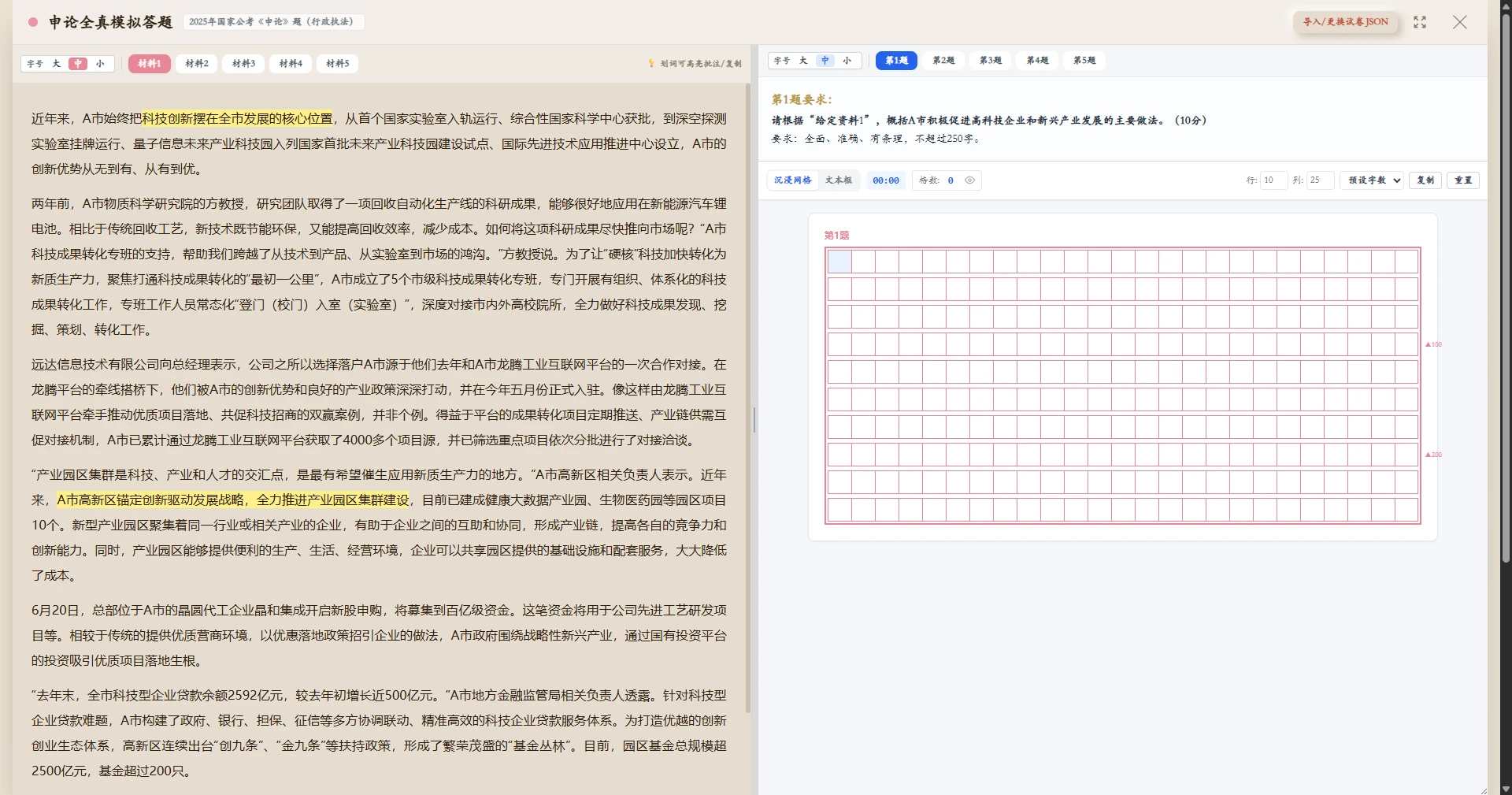1512x795 pixels.
Task: Click the ▲100 character marker
Action: [1433, 344]
